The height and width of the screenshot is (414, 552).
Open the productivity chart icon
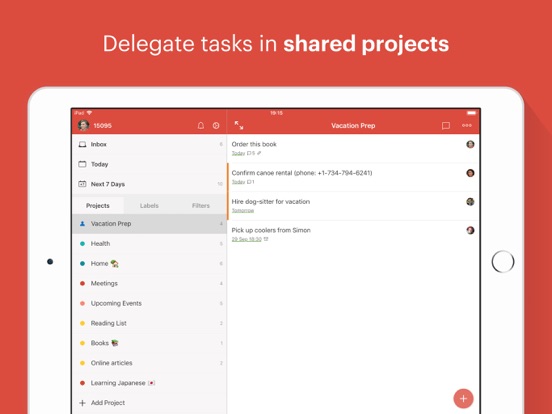(x=216, y=126)
